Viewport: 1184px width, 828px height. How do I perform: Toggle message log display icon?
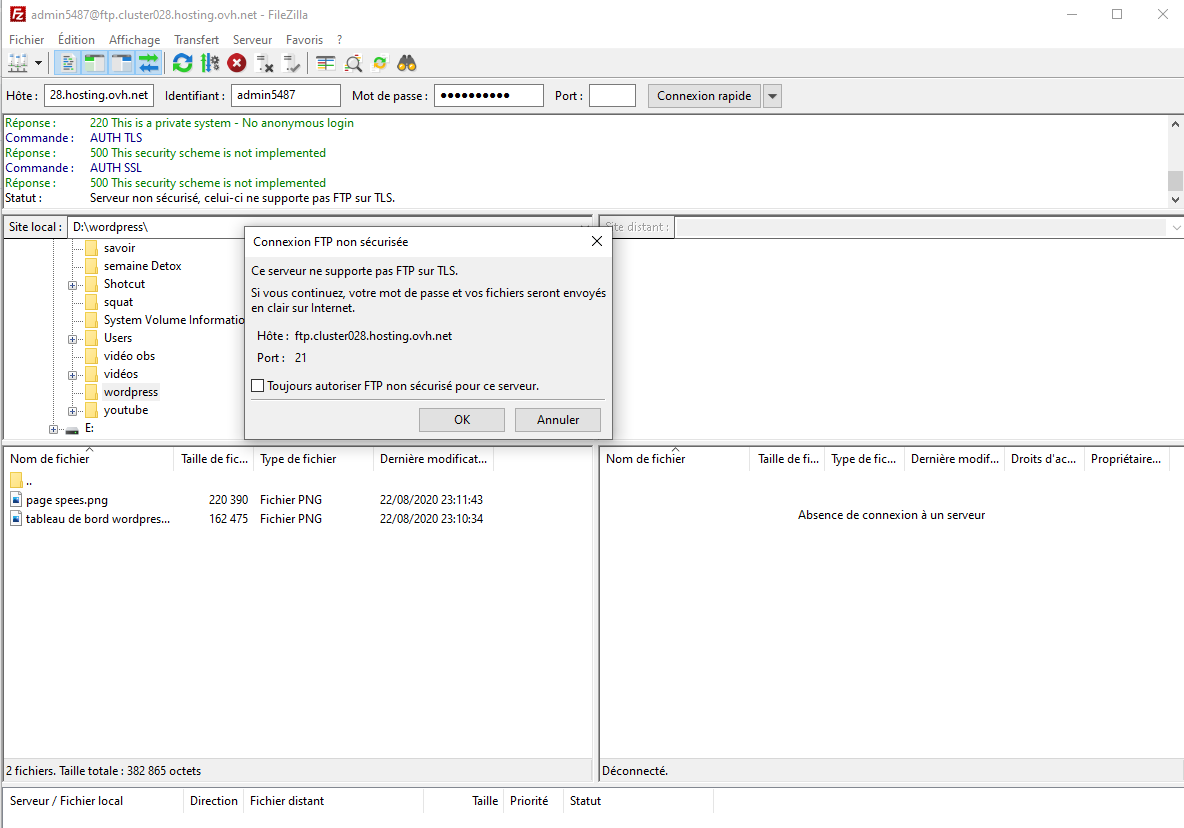click(69, 63)
